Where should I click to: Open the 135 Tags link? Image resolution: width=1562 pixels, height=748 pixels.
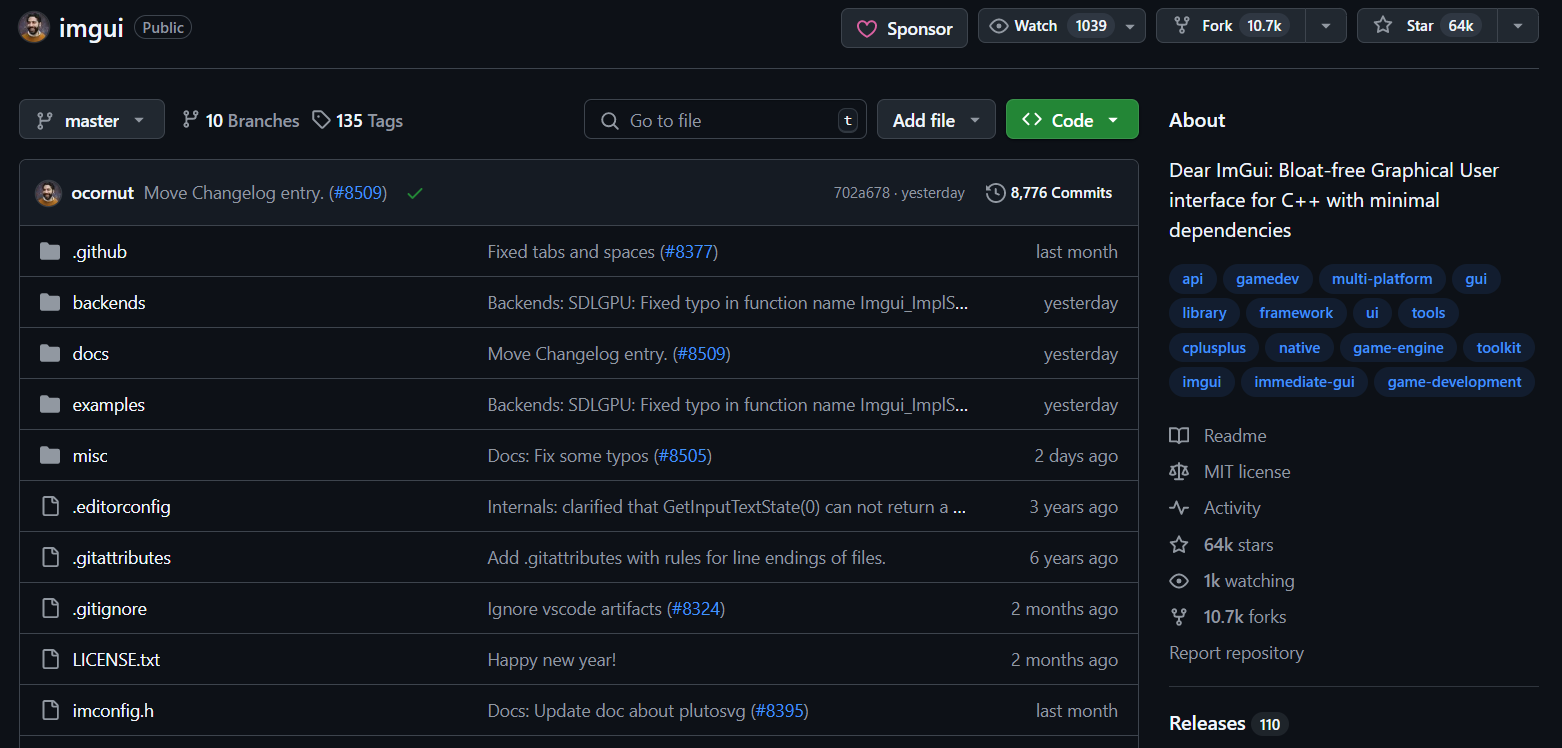357,120
